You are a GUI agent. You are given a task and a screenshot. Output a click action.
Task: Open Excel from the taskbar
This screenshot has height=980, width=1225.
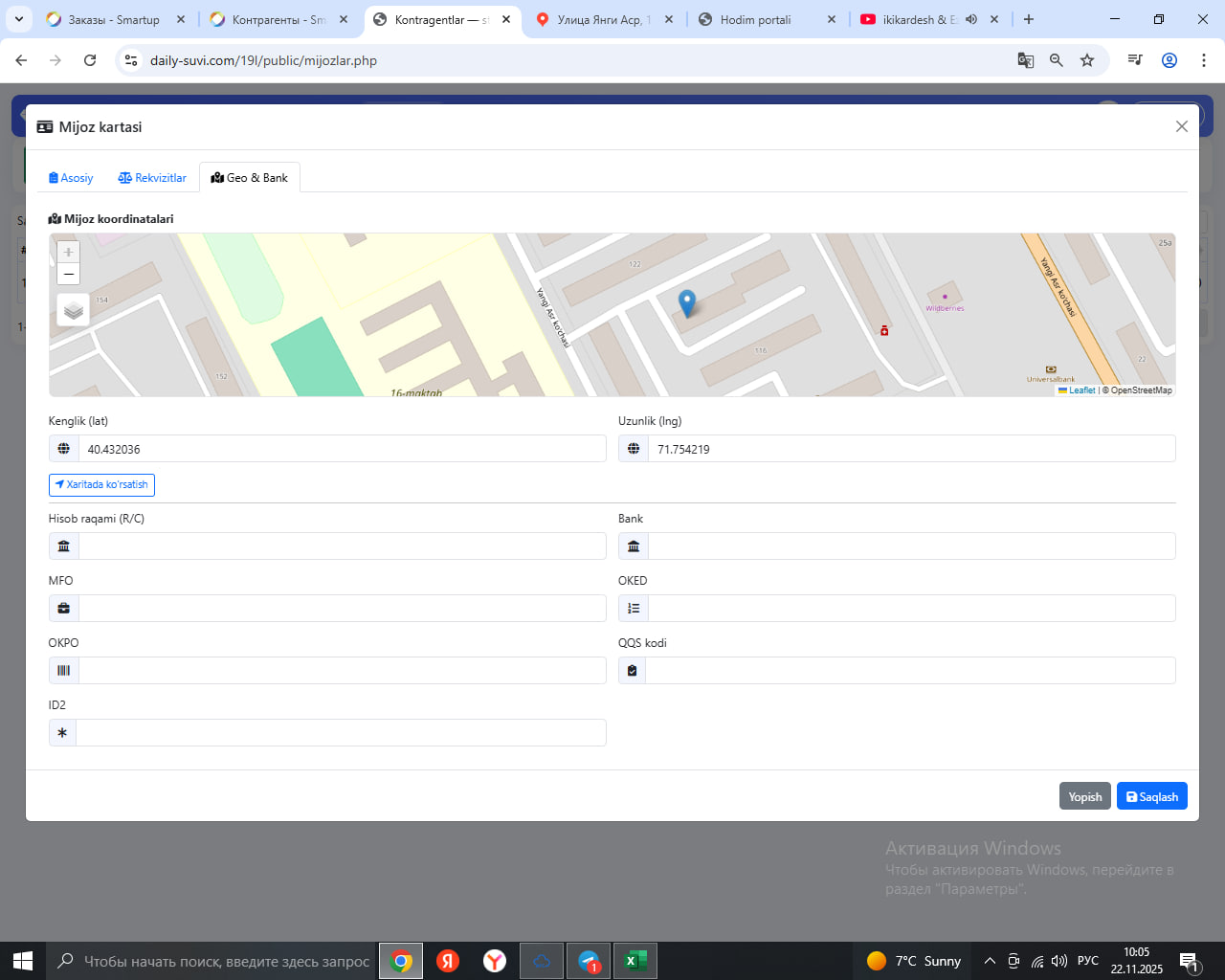click(x=634, y=961)
